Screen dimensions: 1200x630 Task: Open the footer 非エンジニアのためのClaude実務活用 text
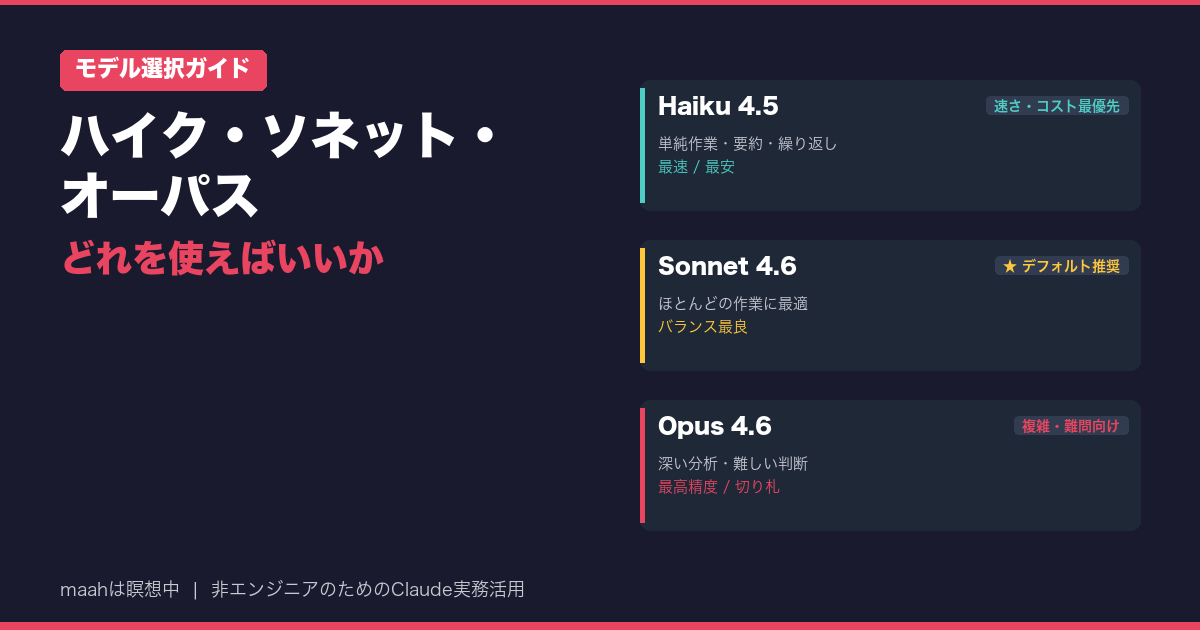[x=367, y=590]
